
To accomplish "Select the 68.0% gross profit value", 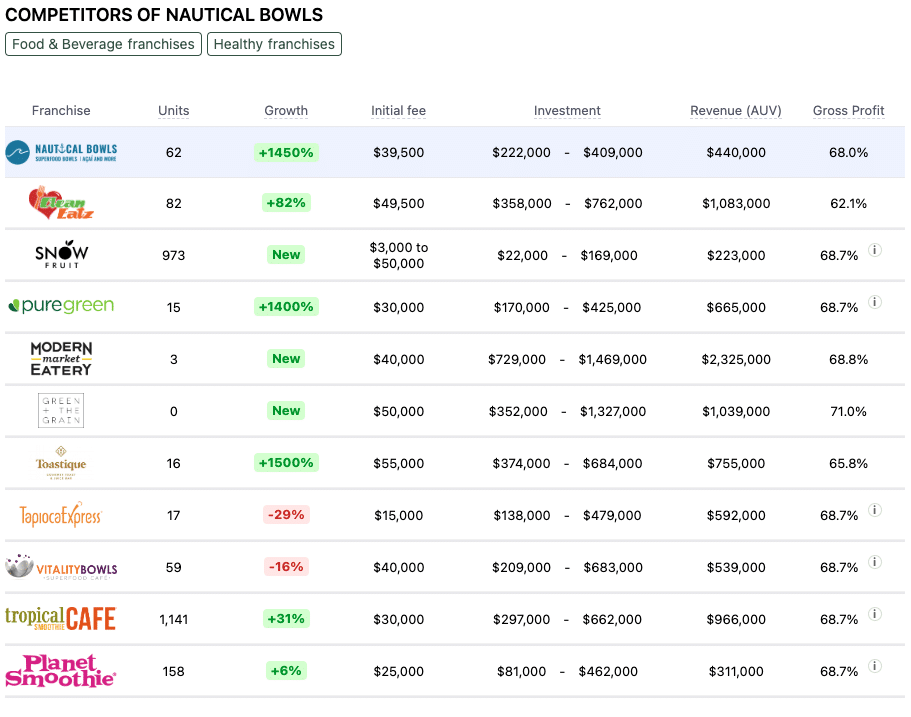I will pos(848,152).
